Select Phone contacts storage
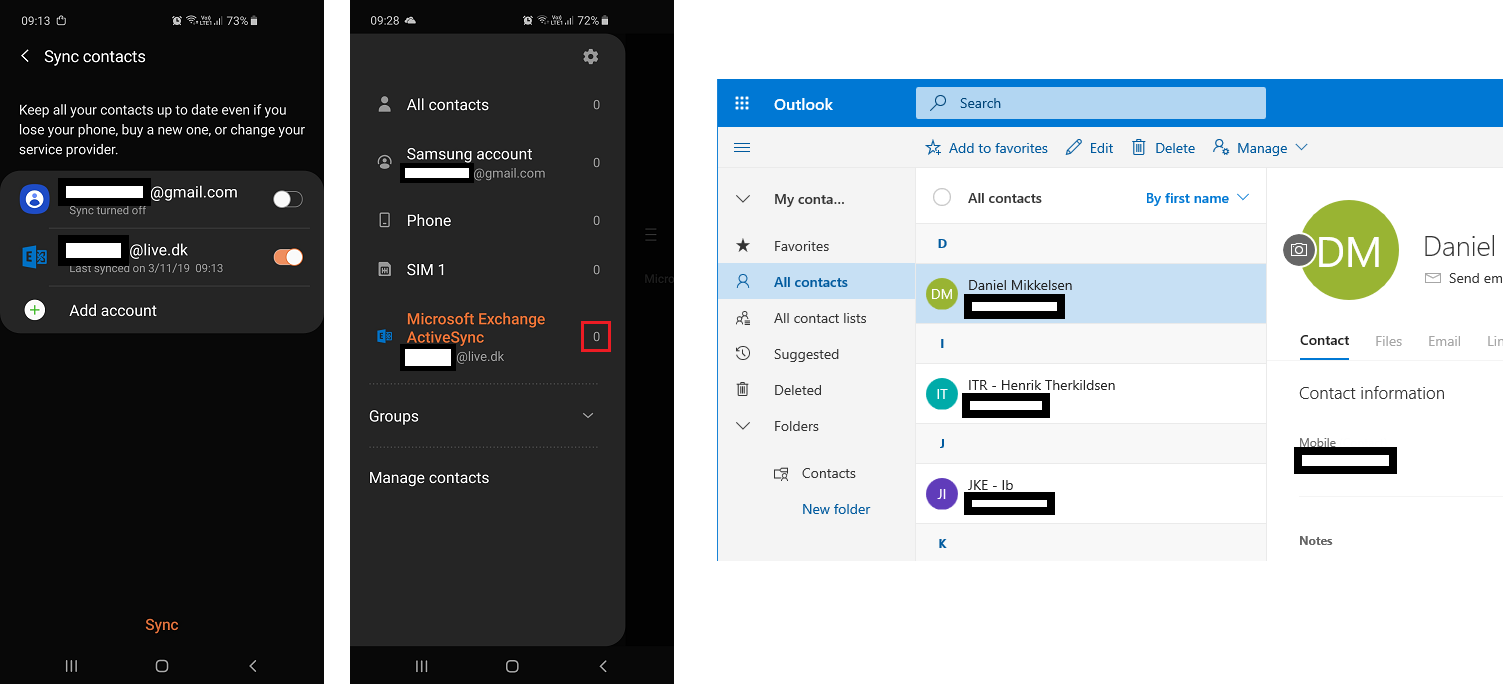This screenshot has width=1503, height=684. [x=488, y=220]
